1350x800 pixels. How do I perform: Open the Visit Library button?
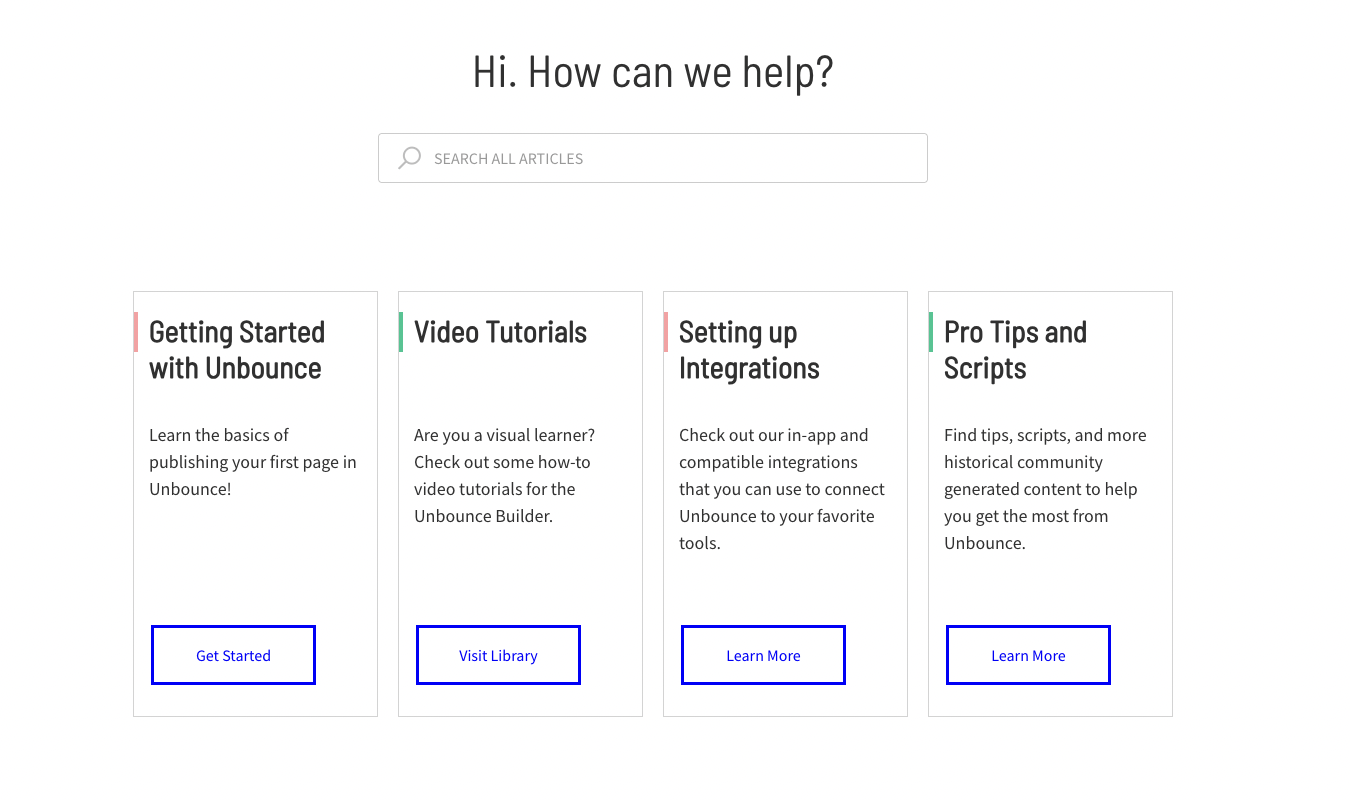[498, 655]
